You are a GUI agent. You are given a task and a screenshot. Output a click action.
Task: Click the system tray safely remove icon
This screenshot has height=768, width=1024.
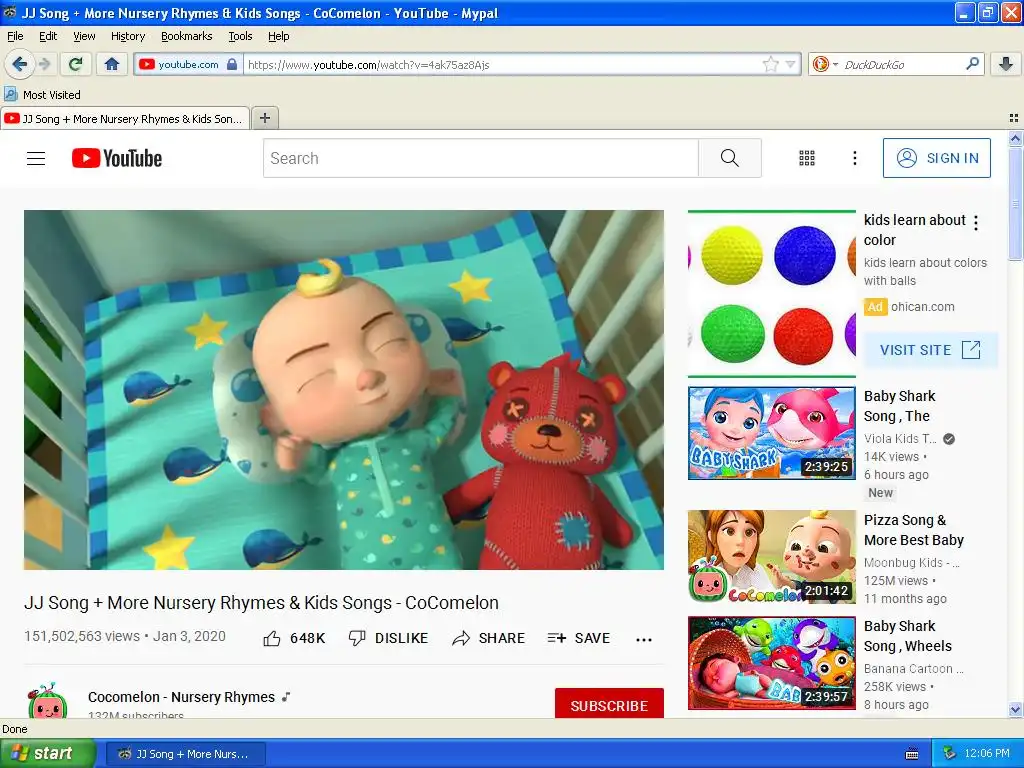tap(949, 754)
